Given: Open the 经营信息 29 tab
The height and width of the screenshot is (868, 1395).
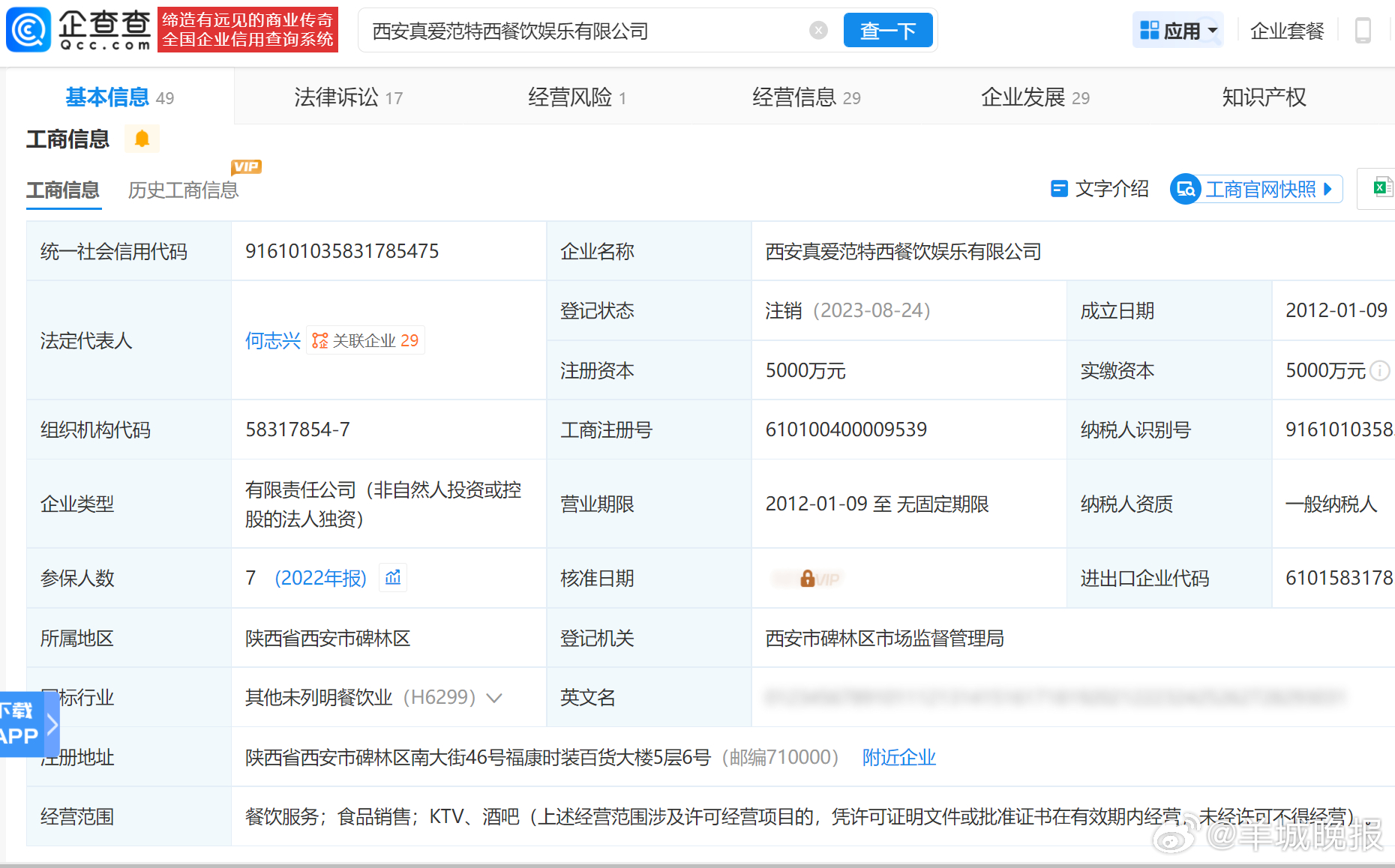Looking at the screenshot, I should coord(806,97).
